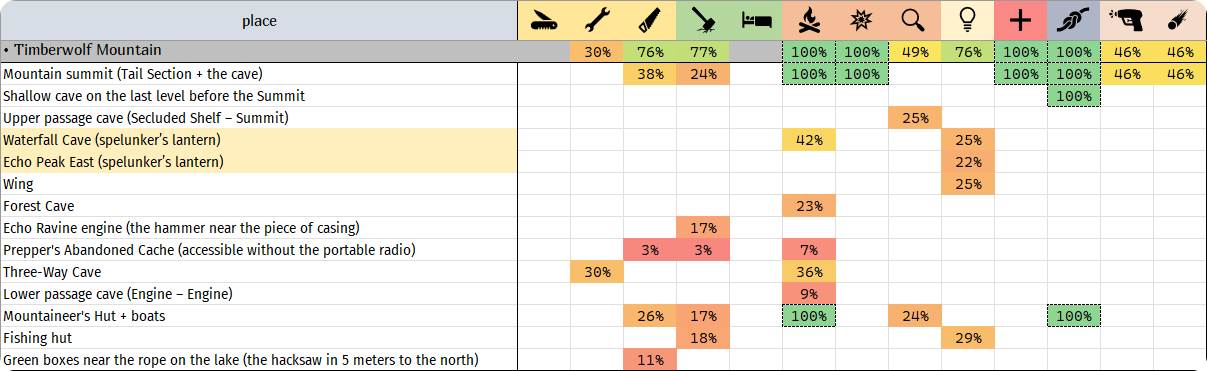Select the flare gun header icon
1207x371 pixels.
click(1126, 20)
